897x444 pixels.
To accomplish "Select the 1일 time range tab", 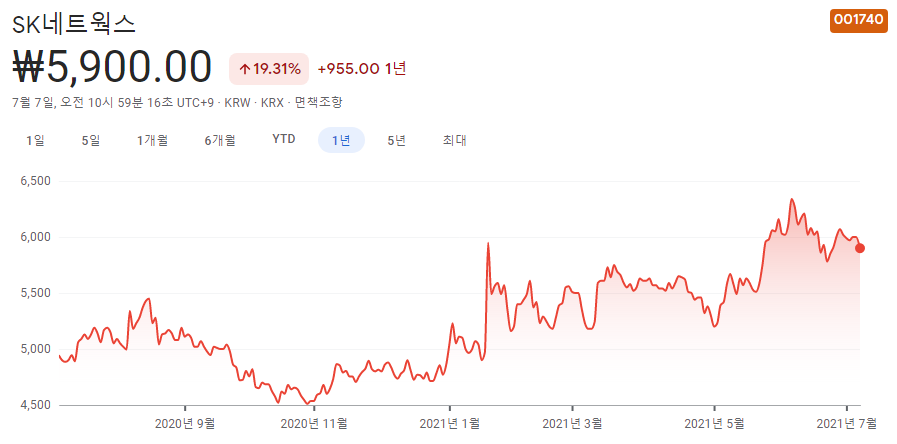I will pos(35,140).
